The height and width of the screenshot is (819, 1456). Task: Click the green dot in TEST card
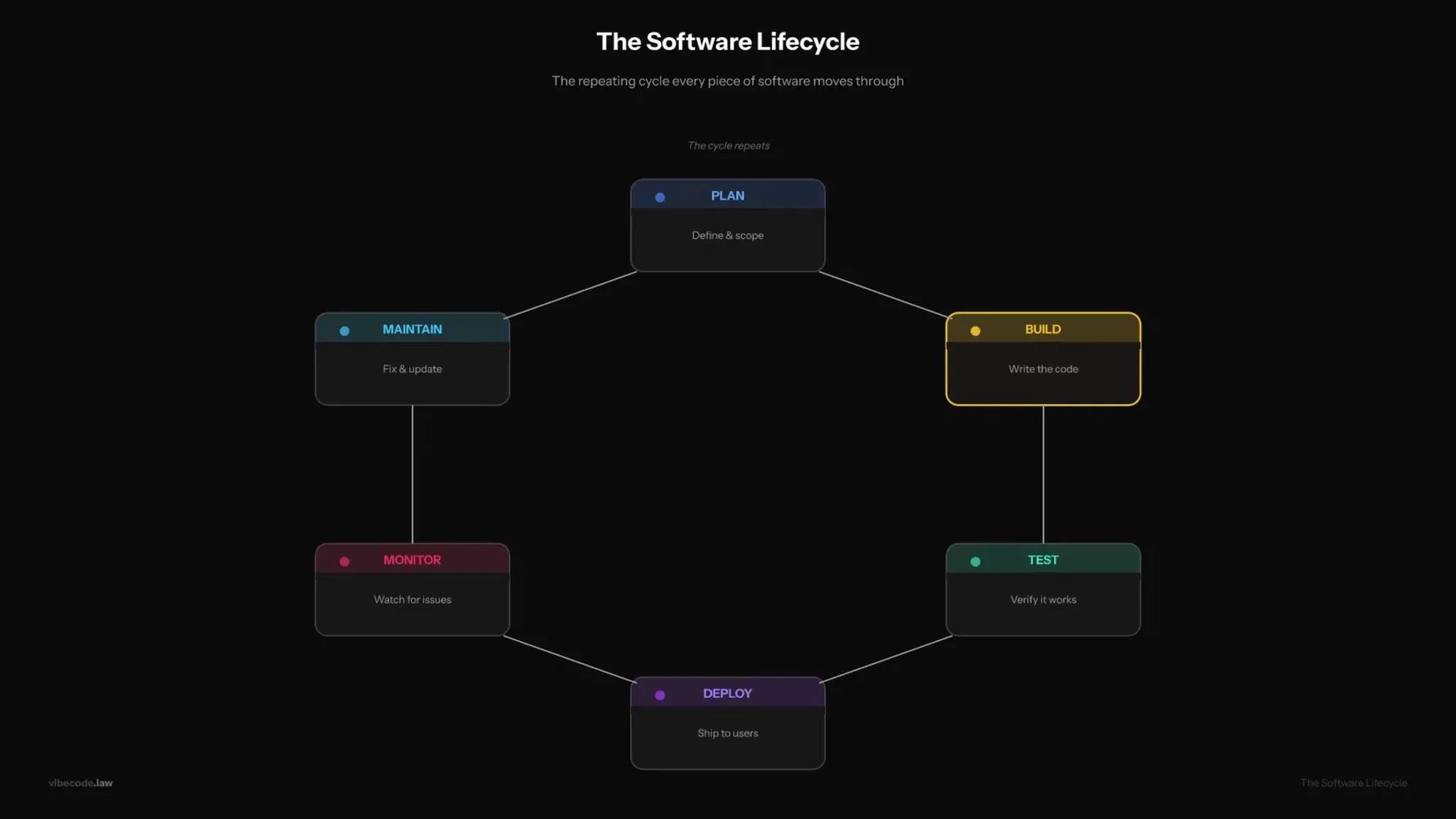coord(975,562)
